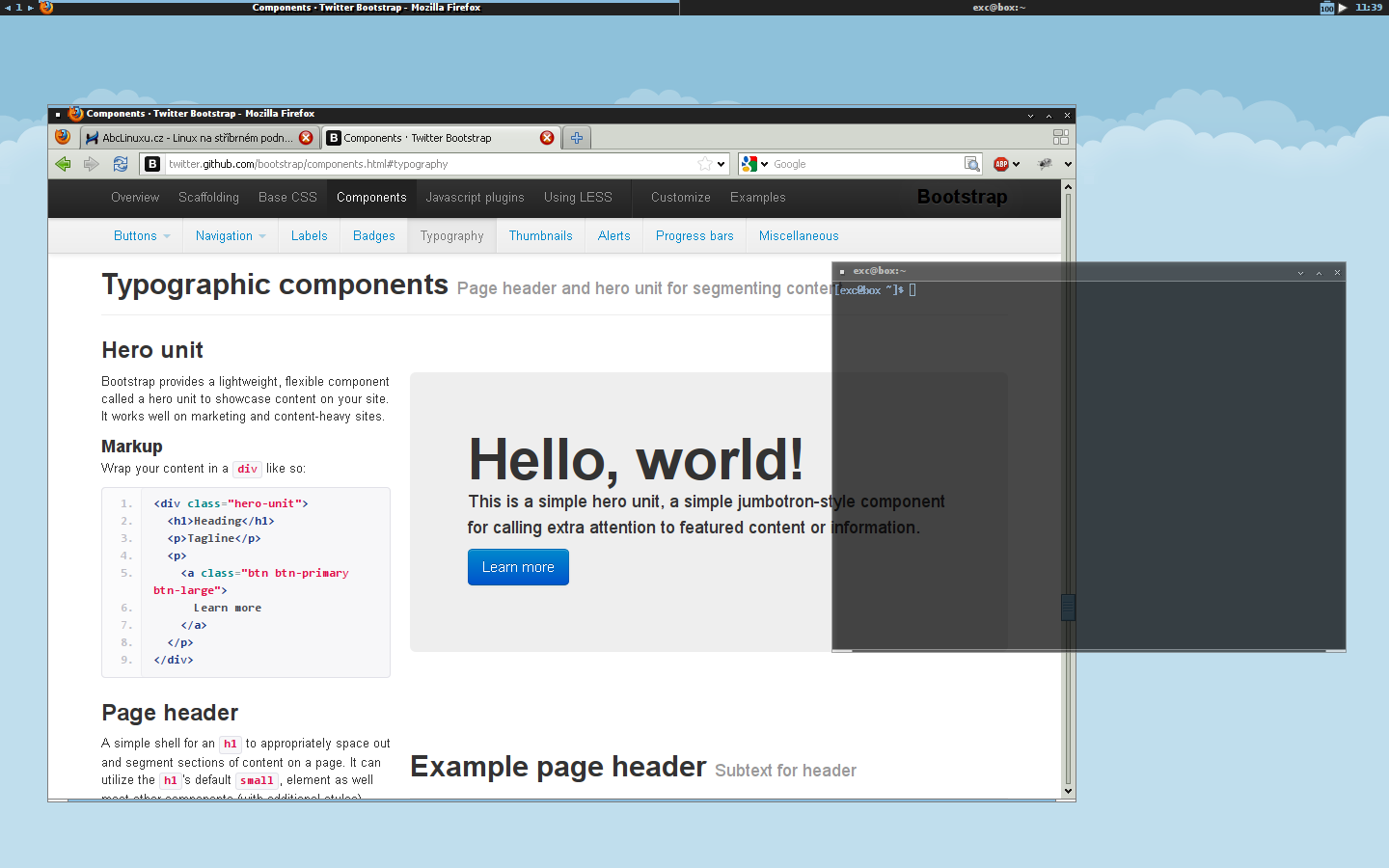This screenshot has height=868, width=1389.
Task: Click the Firebug bug icon
Action: [1045, 164]
